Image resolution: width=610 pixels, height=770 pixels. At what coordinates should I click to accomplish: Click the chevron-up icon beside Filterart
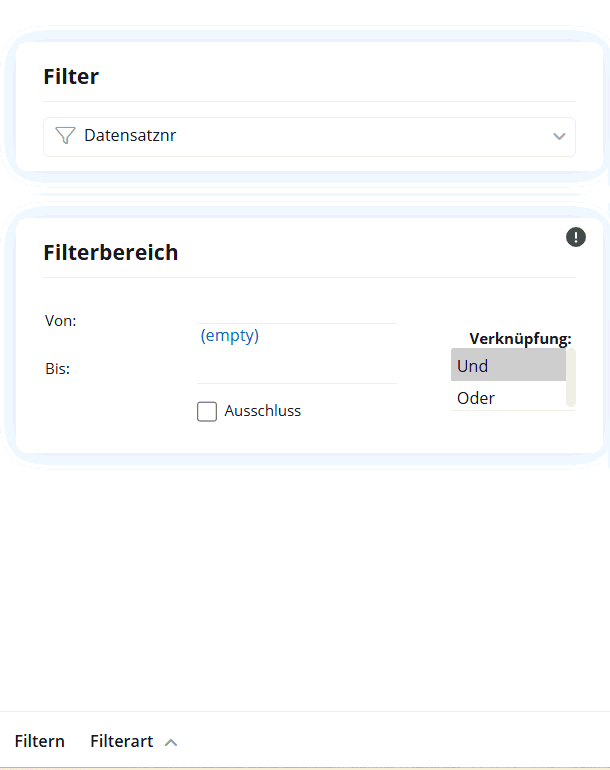[x=170, y=742]
